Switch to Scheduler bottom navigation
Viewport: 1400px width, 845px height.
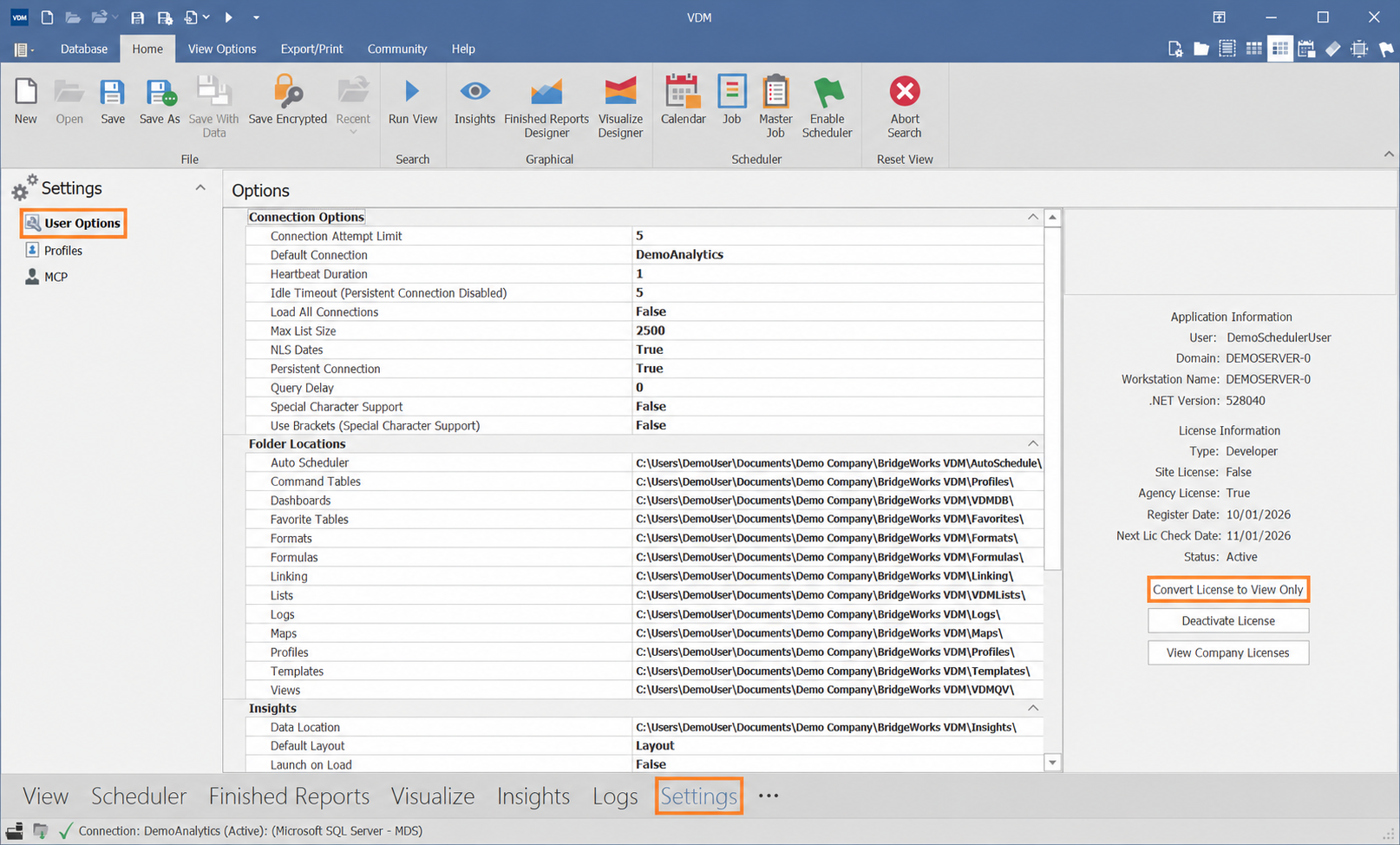pyautogui.click(x=139, y=796)
